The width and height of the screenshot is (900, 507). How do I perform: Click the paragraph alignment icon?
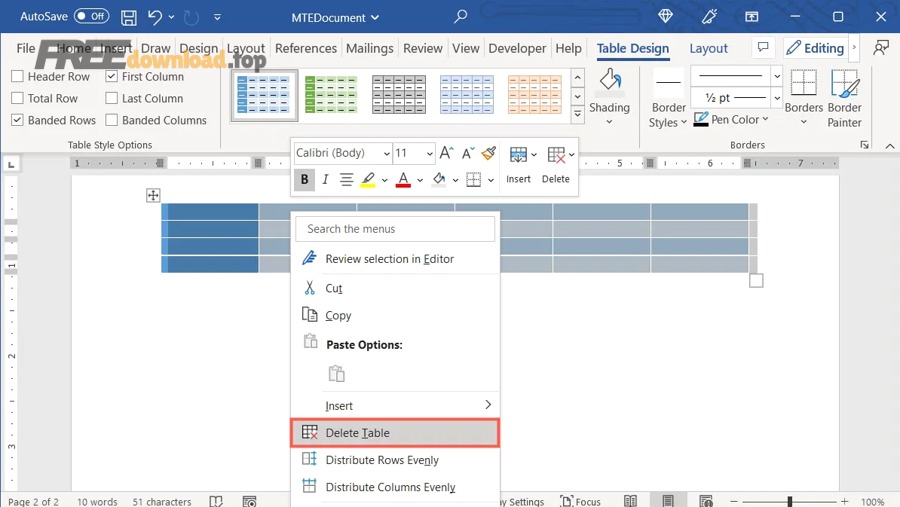point(346,180)
